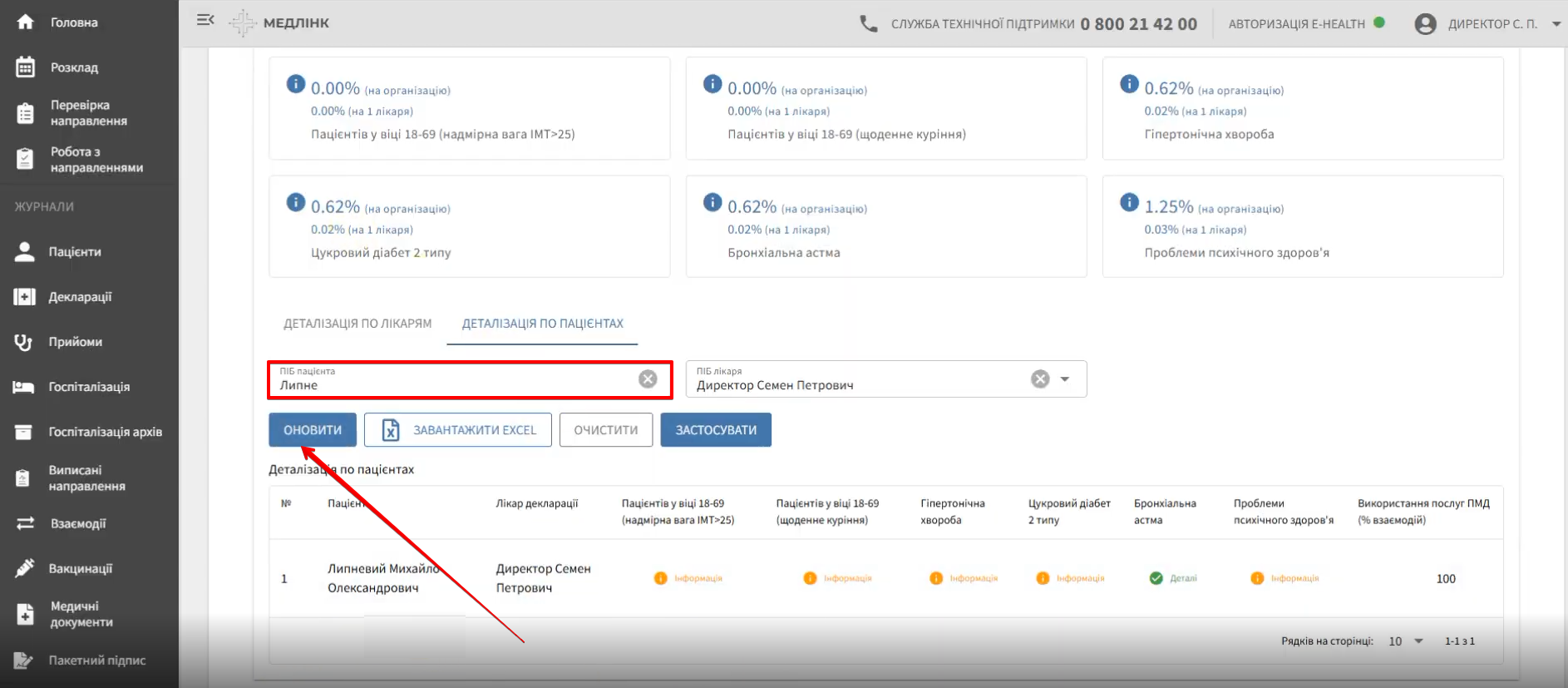The width and height of the screenshot is (1568, 688).
Task: Click the МЕДЛІНК logo icon
Action: click(x=242, y=23)
